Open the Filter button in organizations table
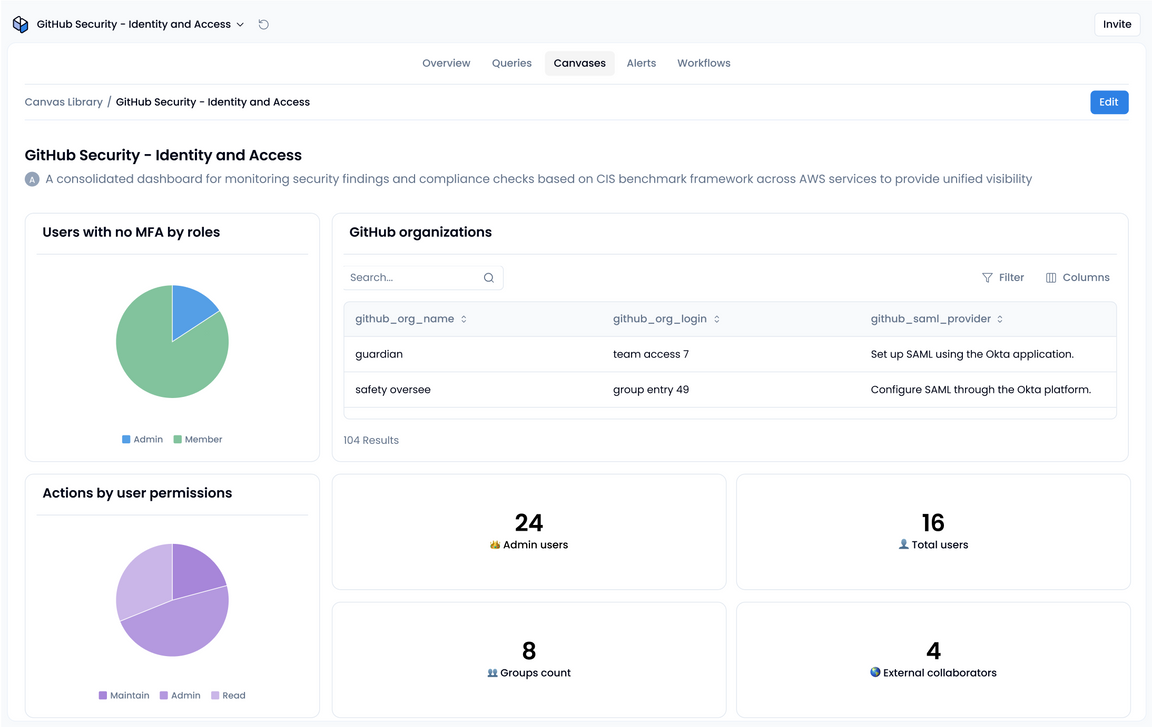This screenshot has height=727, width=1152. tap(1003, 278)
